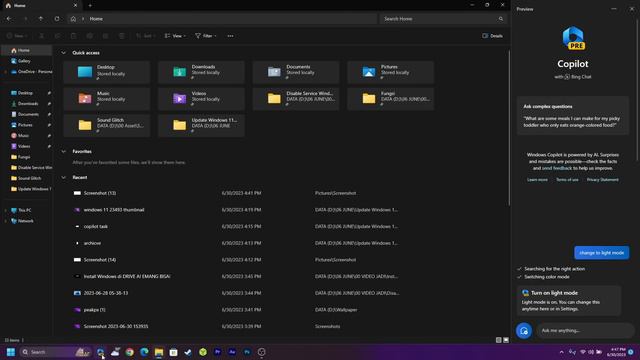Expand the Network tree node
The width and height of the screenshot is (640, 360).
[5, 221]
